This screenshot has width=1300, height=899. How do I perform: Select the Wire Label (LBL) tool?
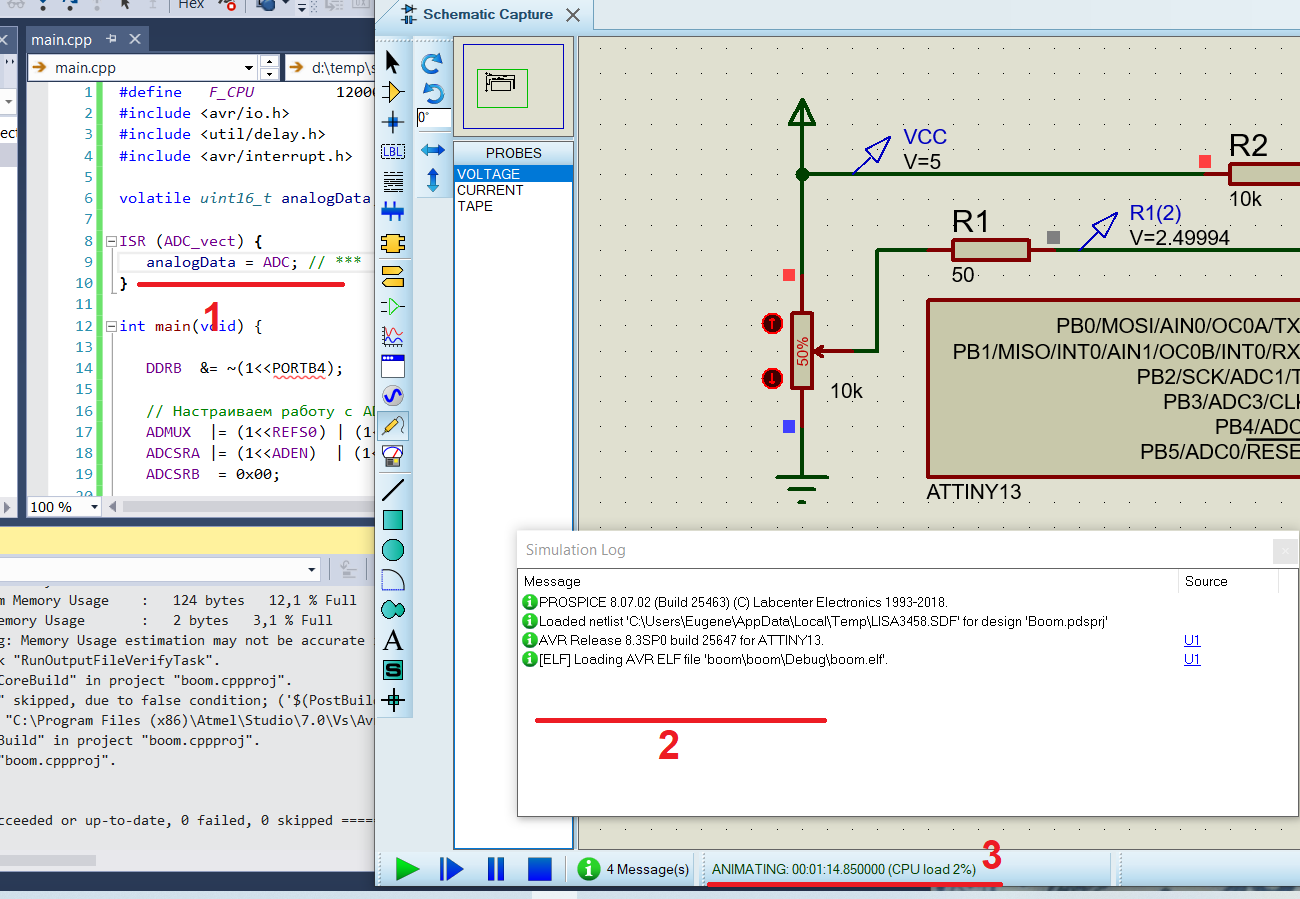click(x=393, y=152)
